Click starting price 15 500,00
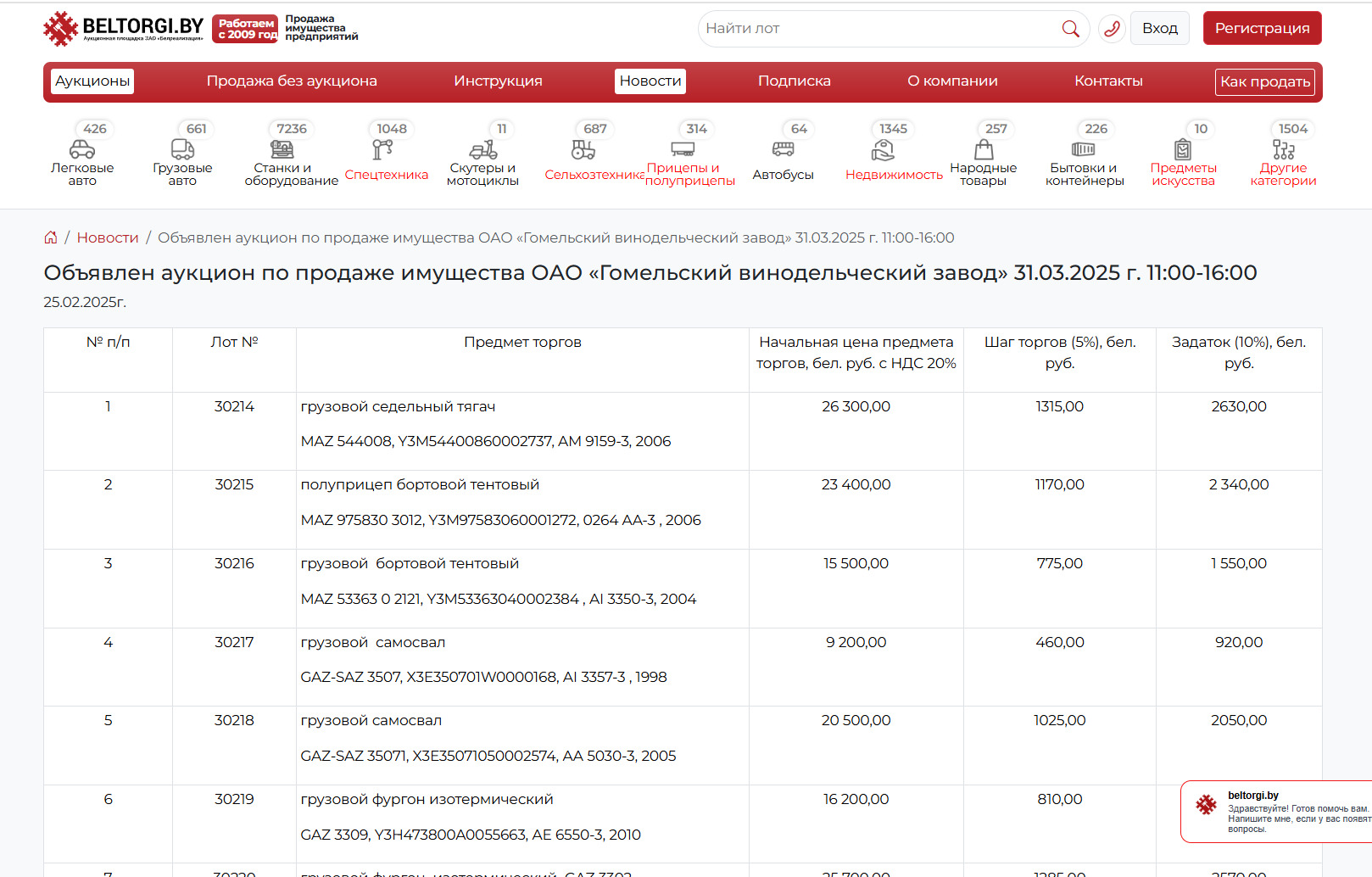 [856, 564]
